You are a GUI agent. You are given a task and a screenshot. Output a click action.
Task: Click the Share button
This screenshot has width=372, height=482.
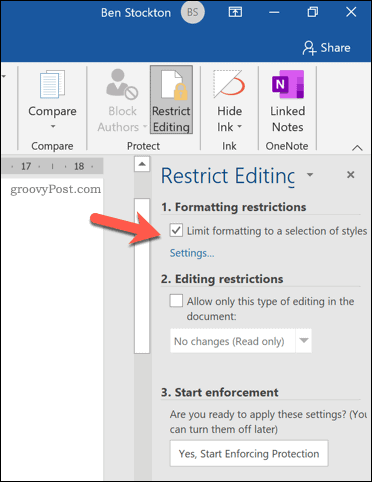click(327, 48)
